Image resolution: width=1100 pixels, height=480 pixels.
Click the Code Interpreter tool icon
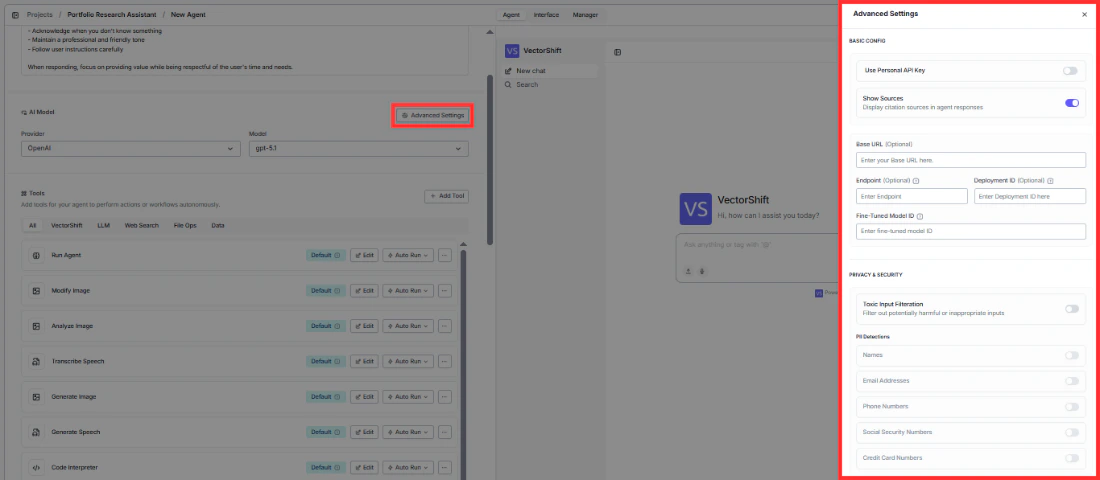(36, 467)
